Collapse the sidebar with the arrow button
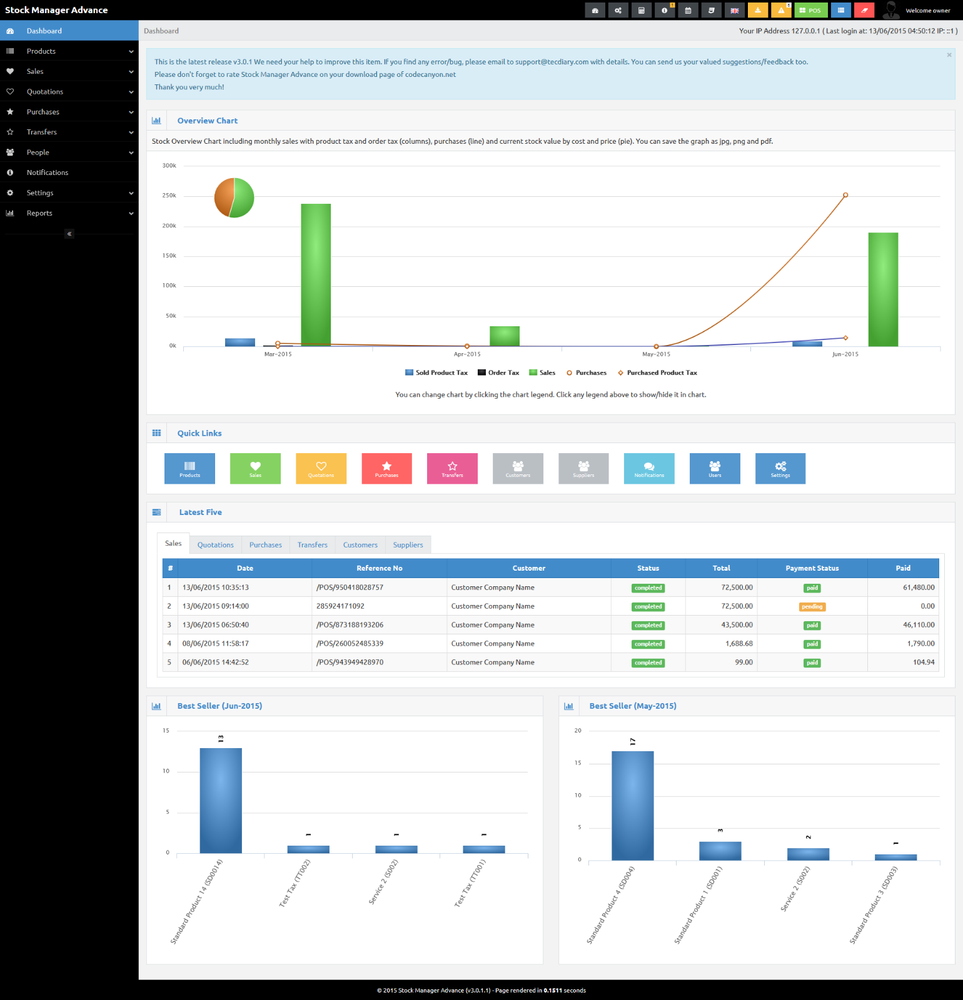This screenshot has height=1000, width=963. coord(68,233)
